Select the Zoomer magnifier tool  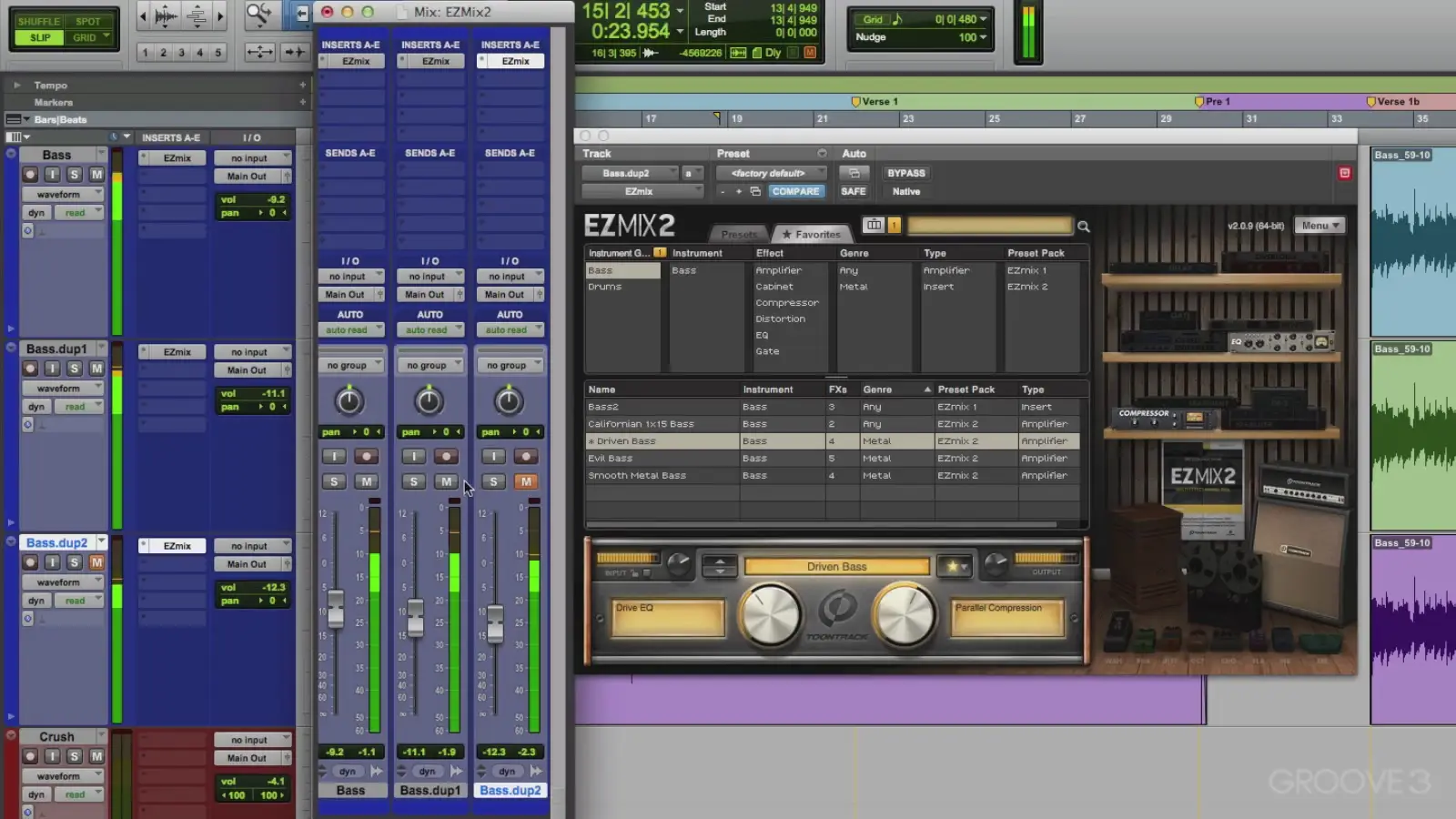click(x=258, y=14)
